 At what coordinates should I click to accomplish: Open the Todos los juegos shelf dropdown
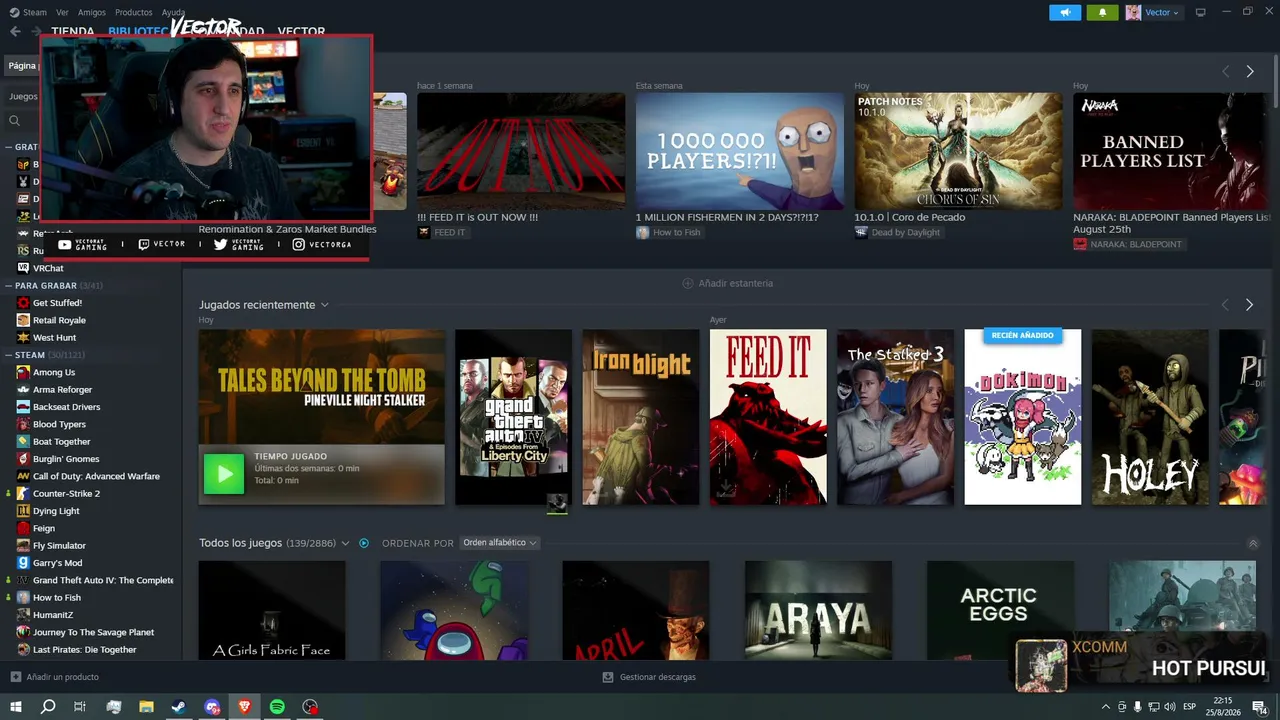tap(345, 543)
